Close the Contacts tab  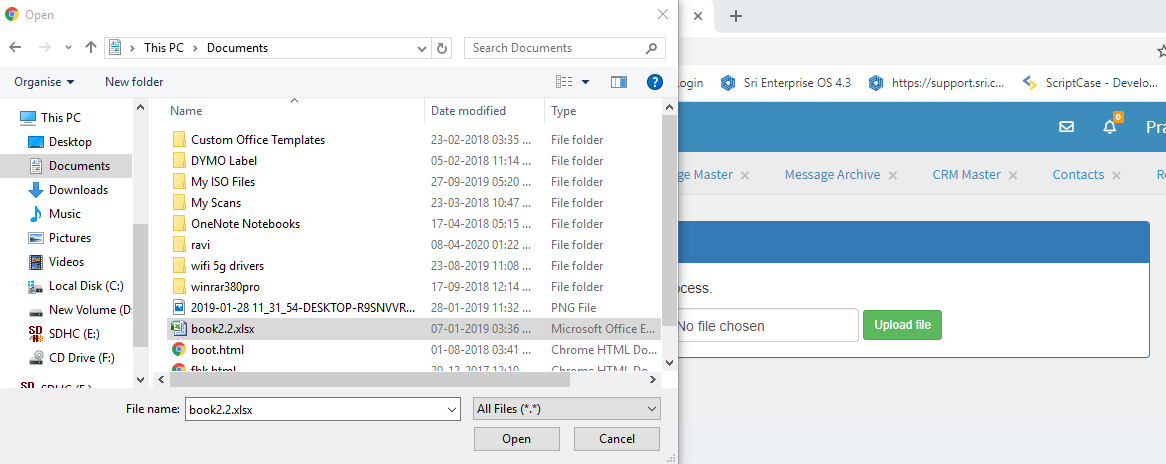1116,175
